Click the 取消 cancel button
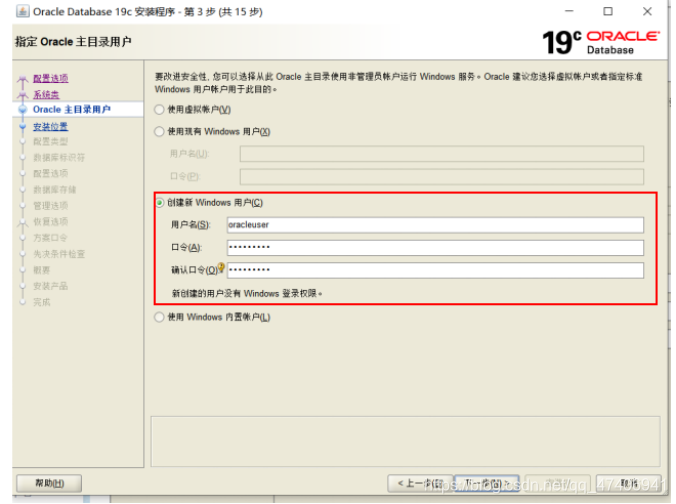 point(629,483)
